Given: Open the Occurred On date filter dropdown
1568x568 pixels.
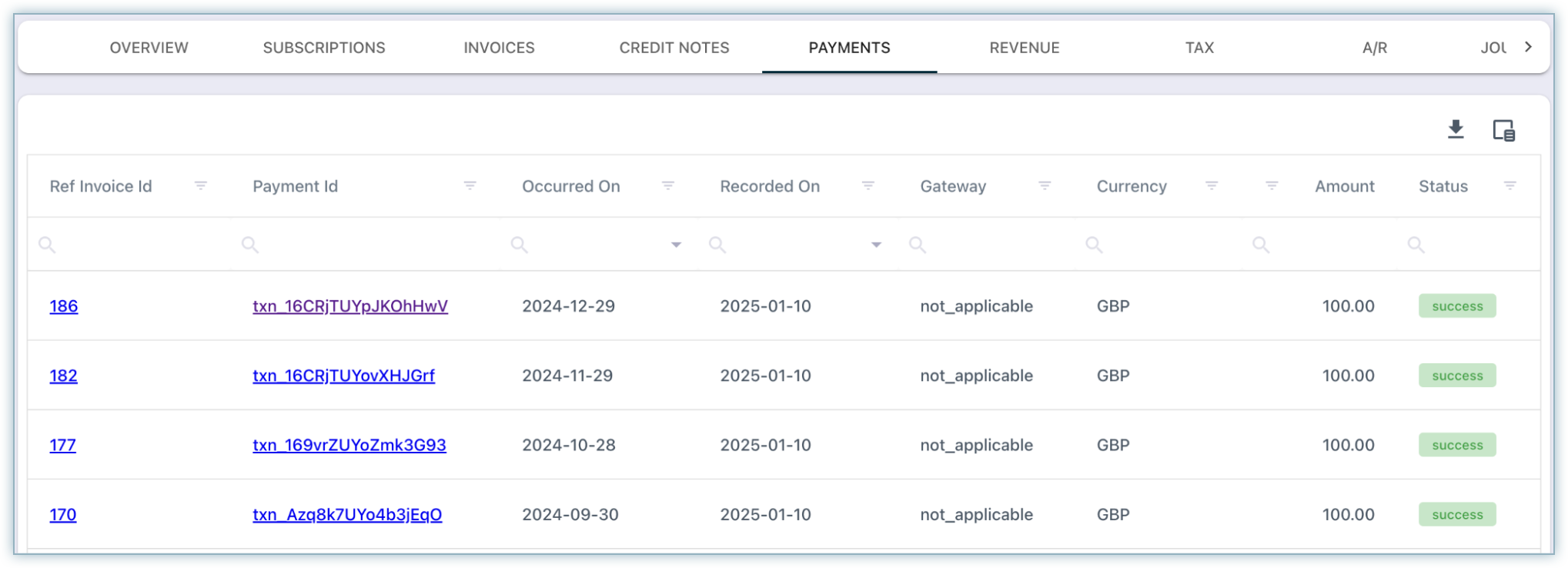Looking at the screenshot, I should click(676, 245).
